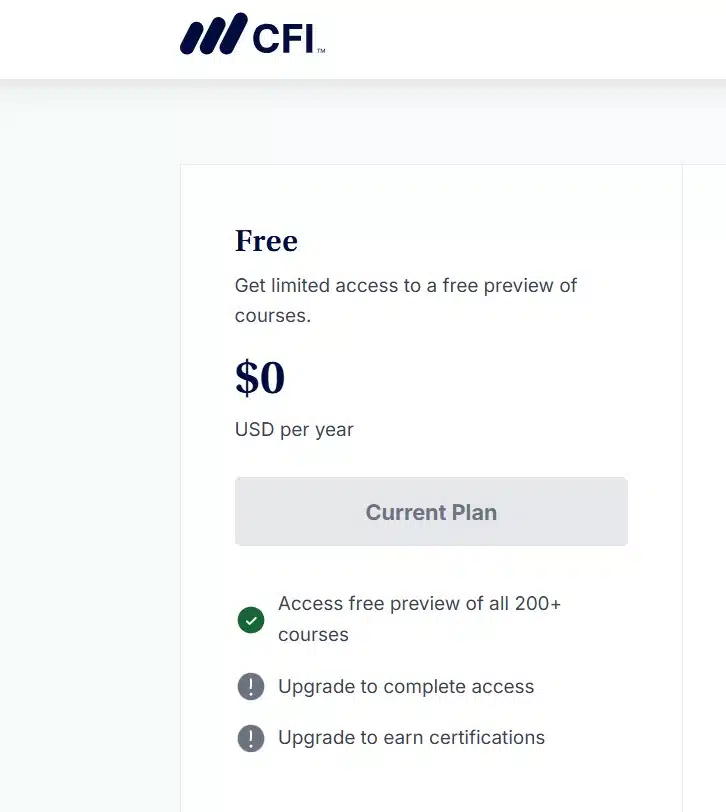Click exclamation icon beside Upgrade to complete access
This screenshot has width=726, height=812.
[x=250, y=687]
